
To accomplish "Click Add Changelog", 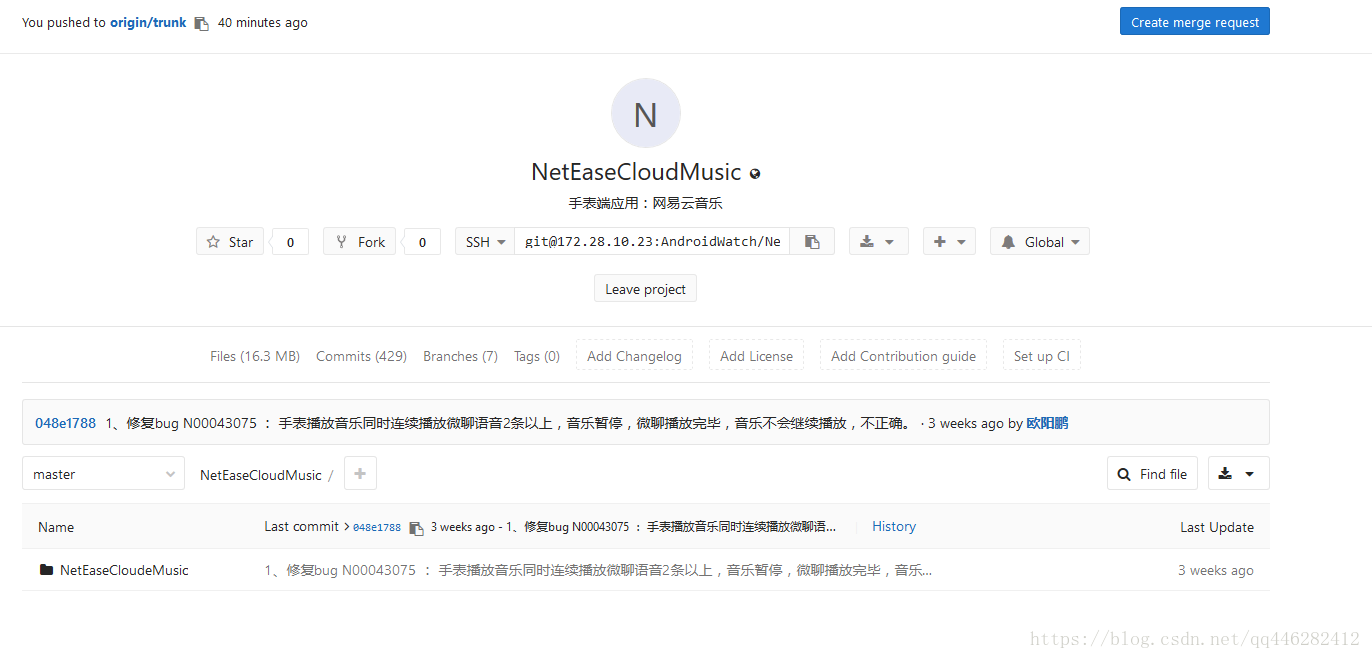I will tap(634, 356).
